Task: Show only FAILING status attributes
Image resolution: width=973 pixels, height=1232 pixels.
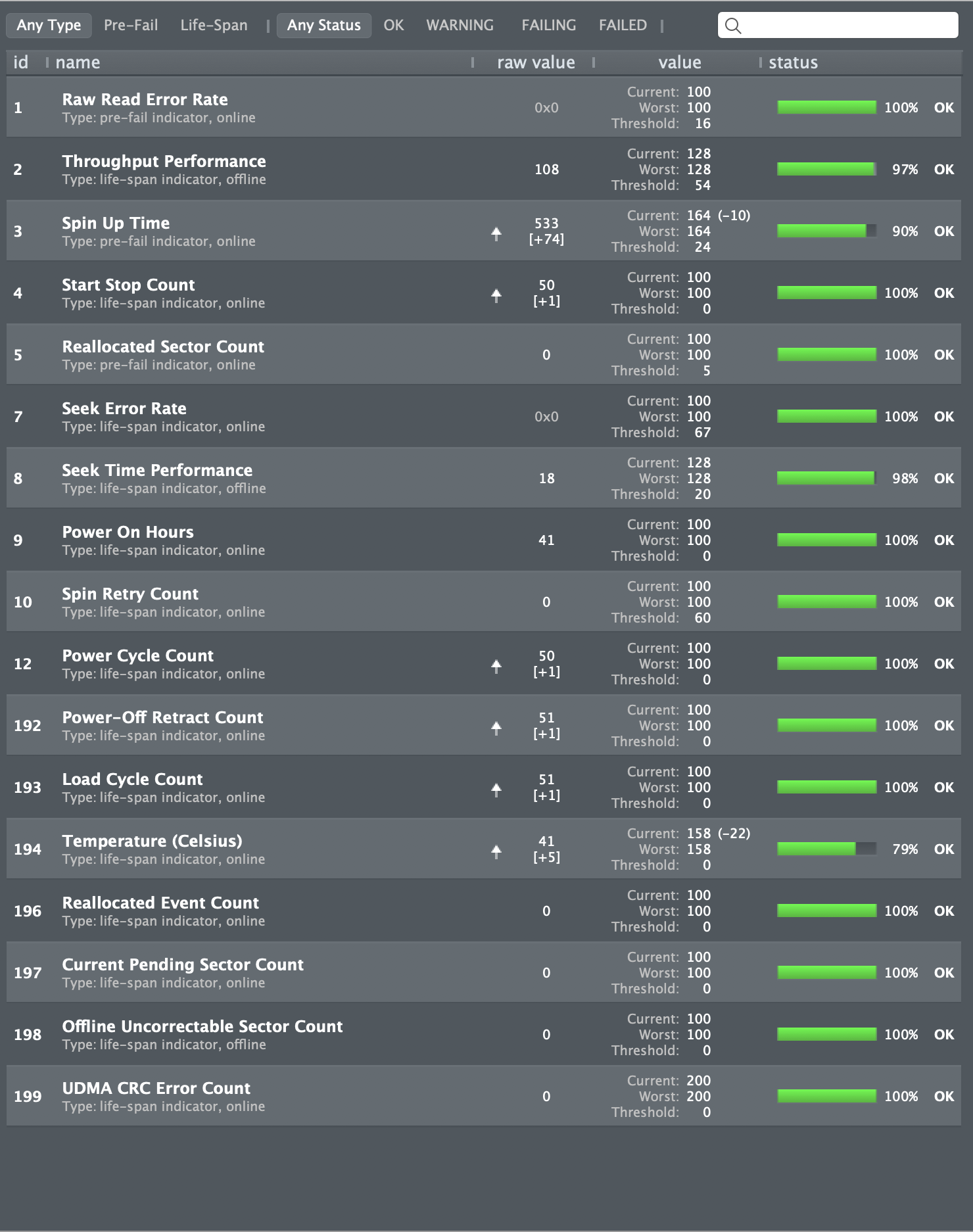Action: (x=548, y=26)
